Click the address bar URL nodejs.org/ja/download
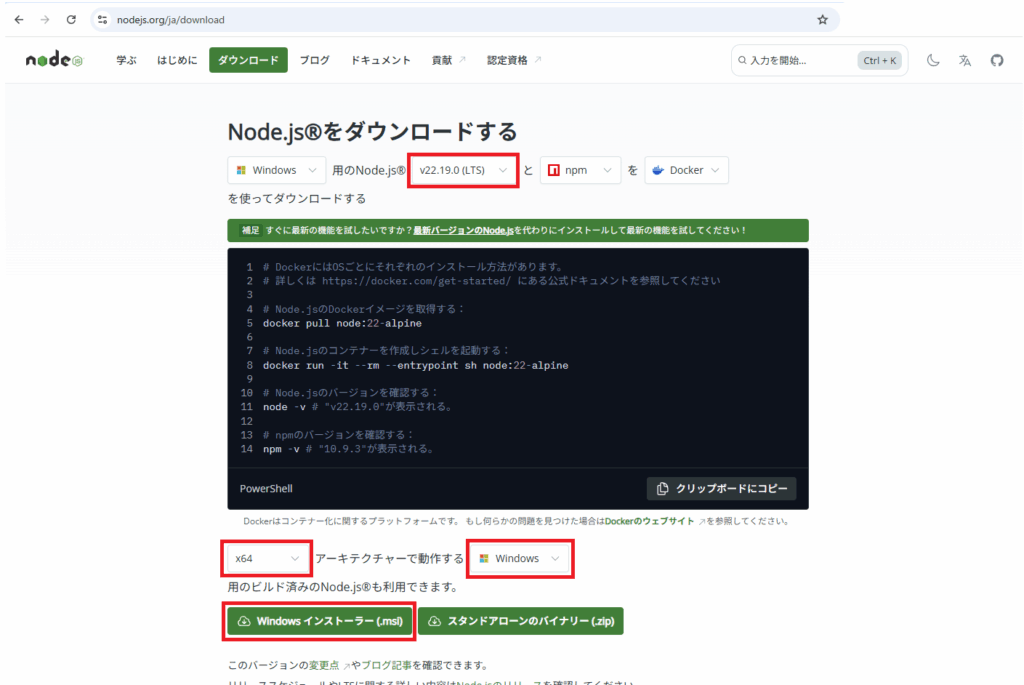Screen dimensions: 1024x685 (170, 20)
